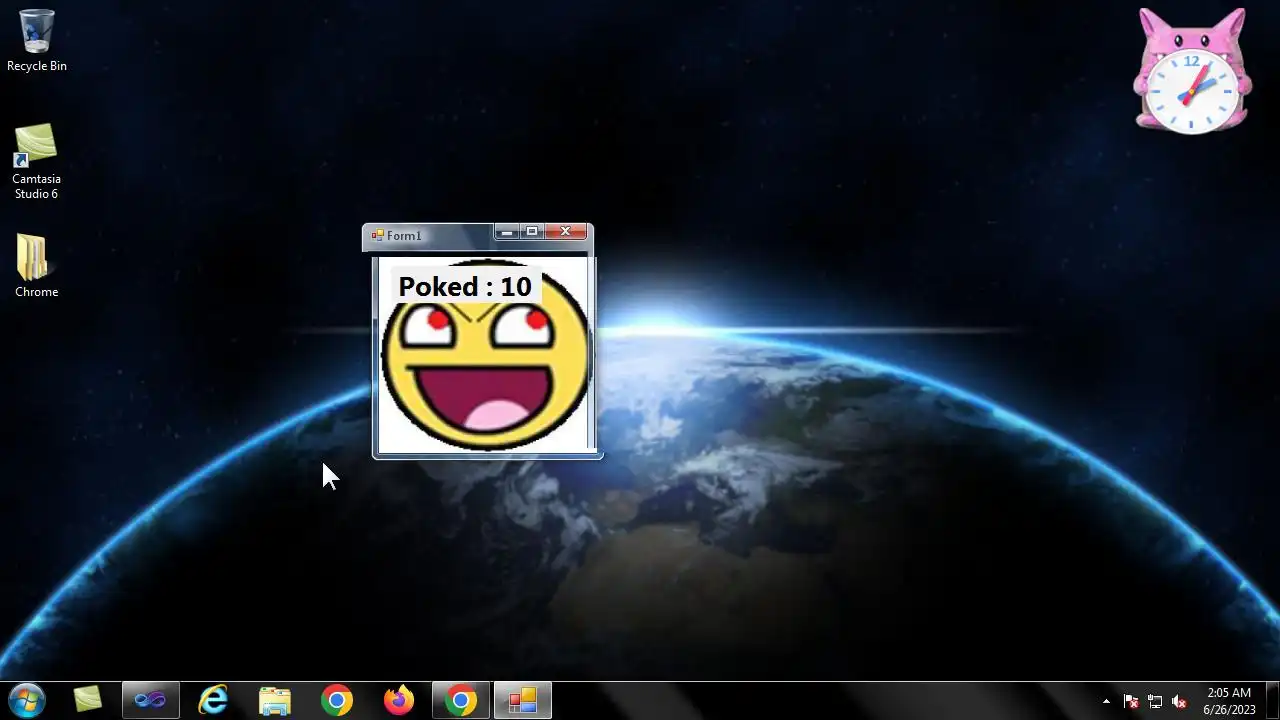The image size is (1280, 720).
Task: Launch first Google Chrome taskbar icon
Action: pos(337,700)
